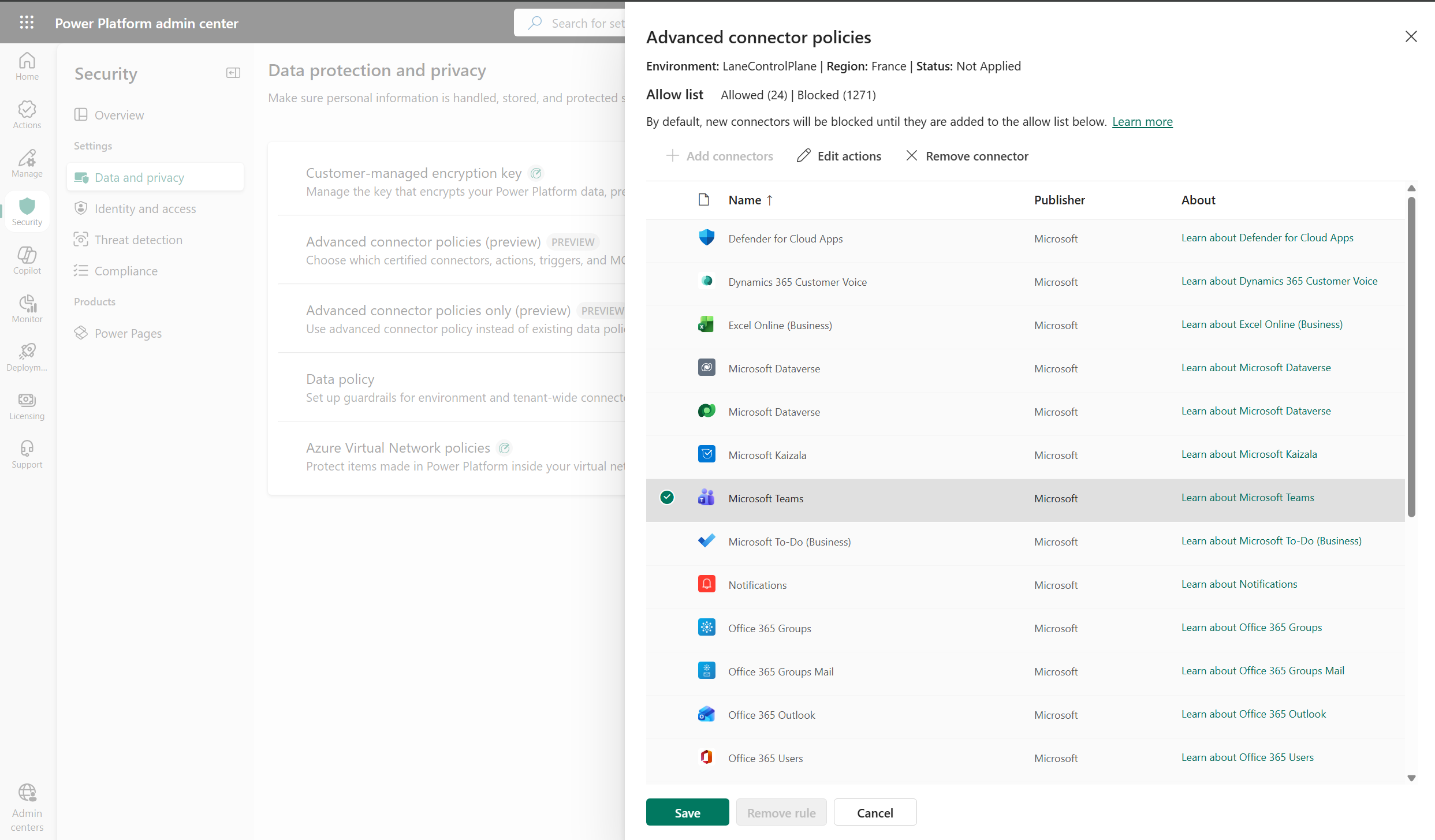Click the About column header

coord(1198,200)
